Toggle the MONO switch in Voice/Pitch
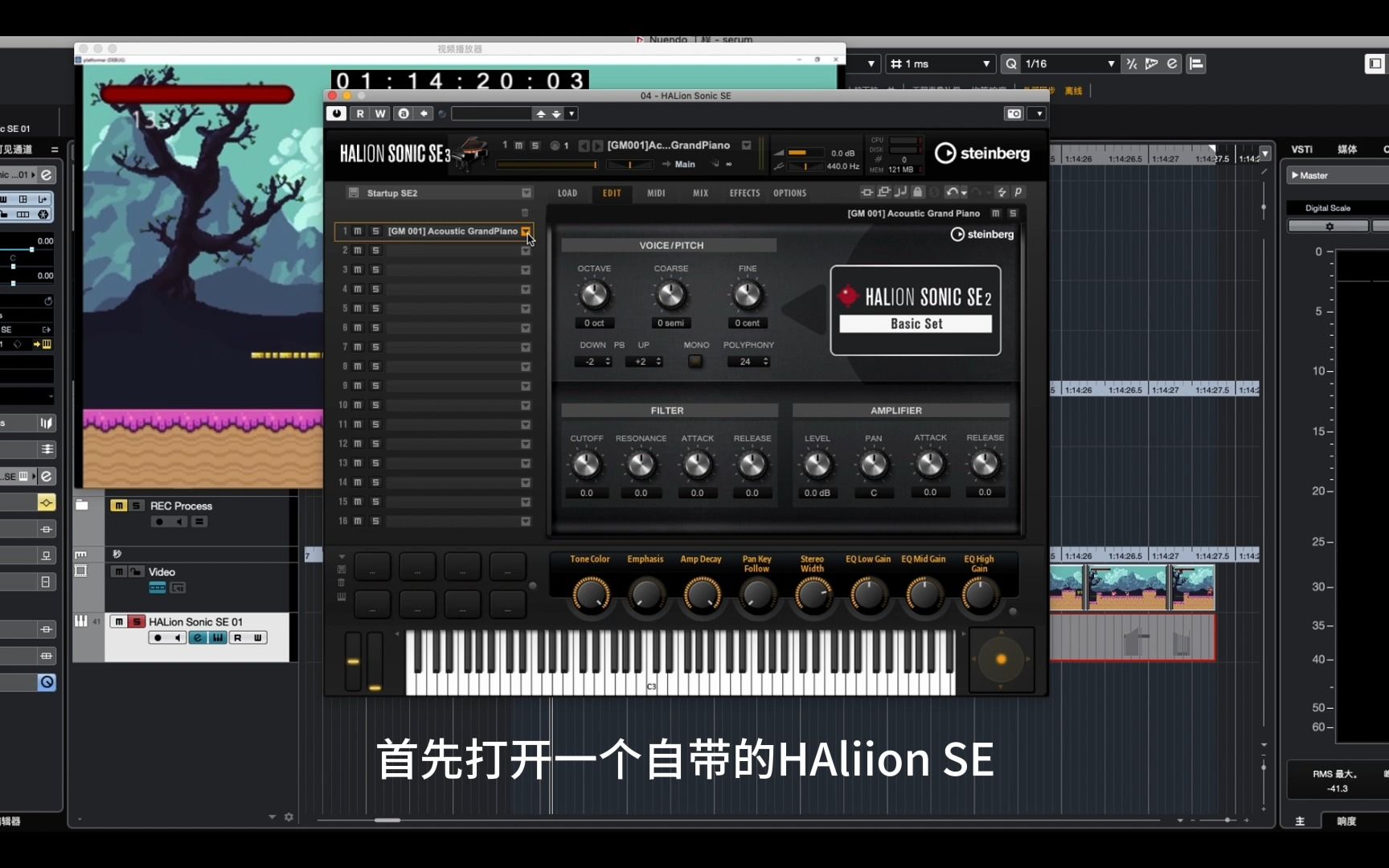Image resolution: width=1389 pixels, height=868 pixels. tap(695, 362)
